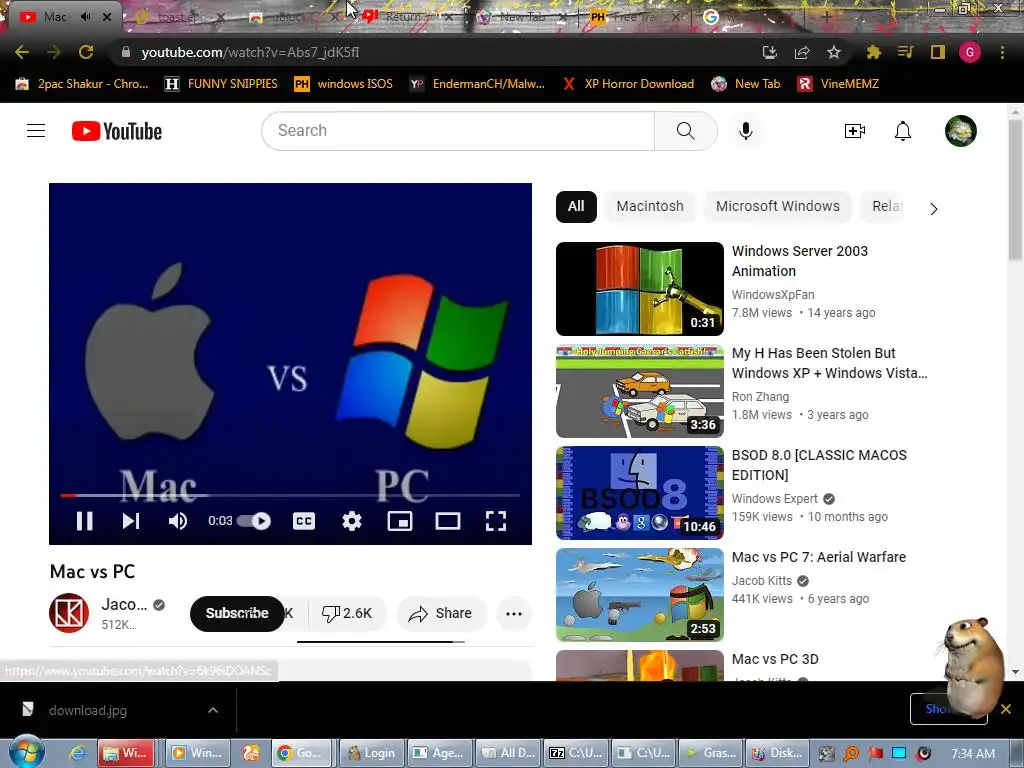The image size is (1024, 768).
Task: Open FUNNY SNIPPIES bookmark
Action: [x=221, y=84]
